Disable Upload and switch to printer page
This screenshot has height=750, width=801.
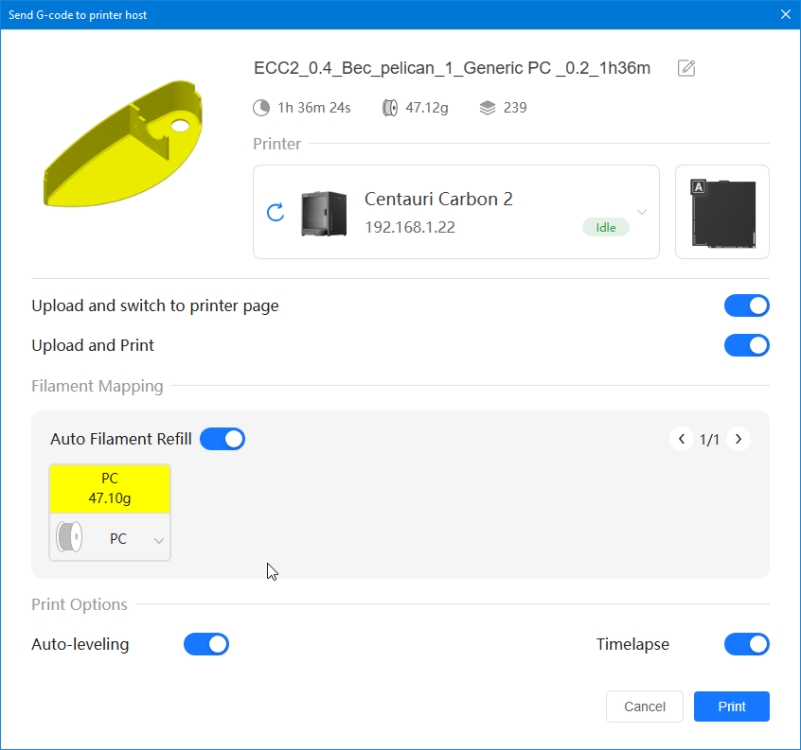coord(746,306)
